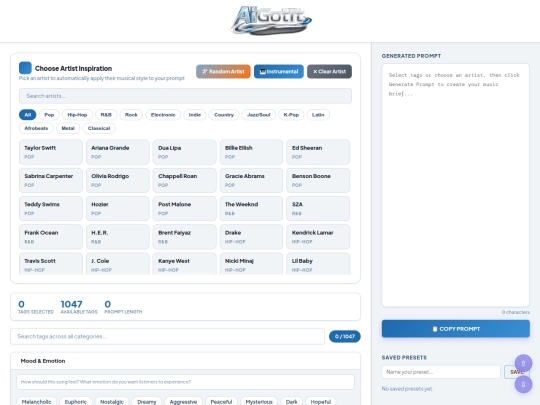The image size is (540, 405).
Task: Choose the Hozier artist card
Action: pyautogui.click(x=118, y=208)
